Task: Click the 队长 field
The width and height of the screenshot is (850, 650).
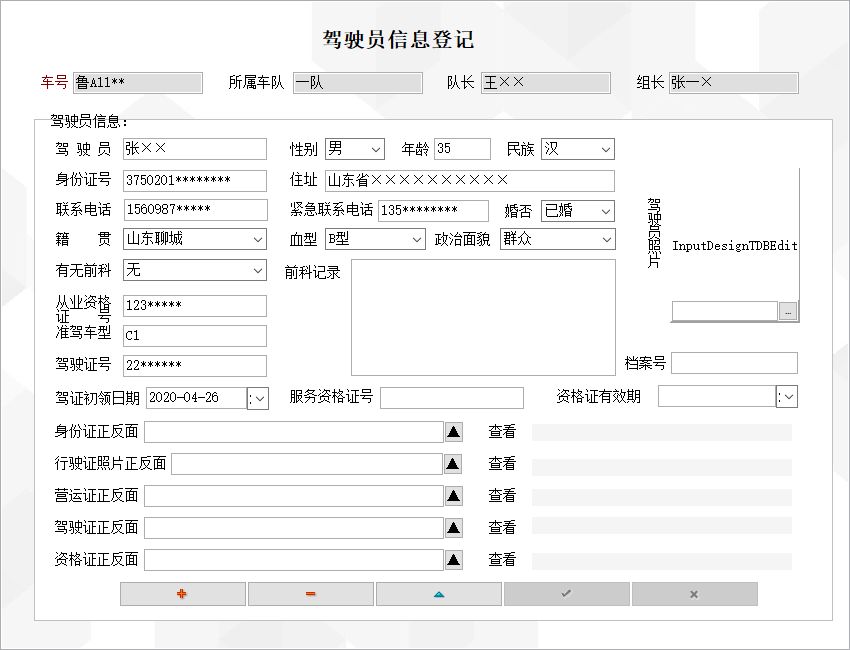Action: (546, 83)
